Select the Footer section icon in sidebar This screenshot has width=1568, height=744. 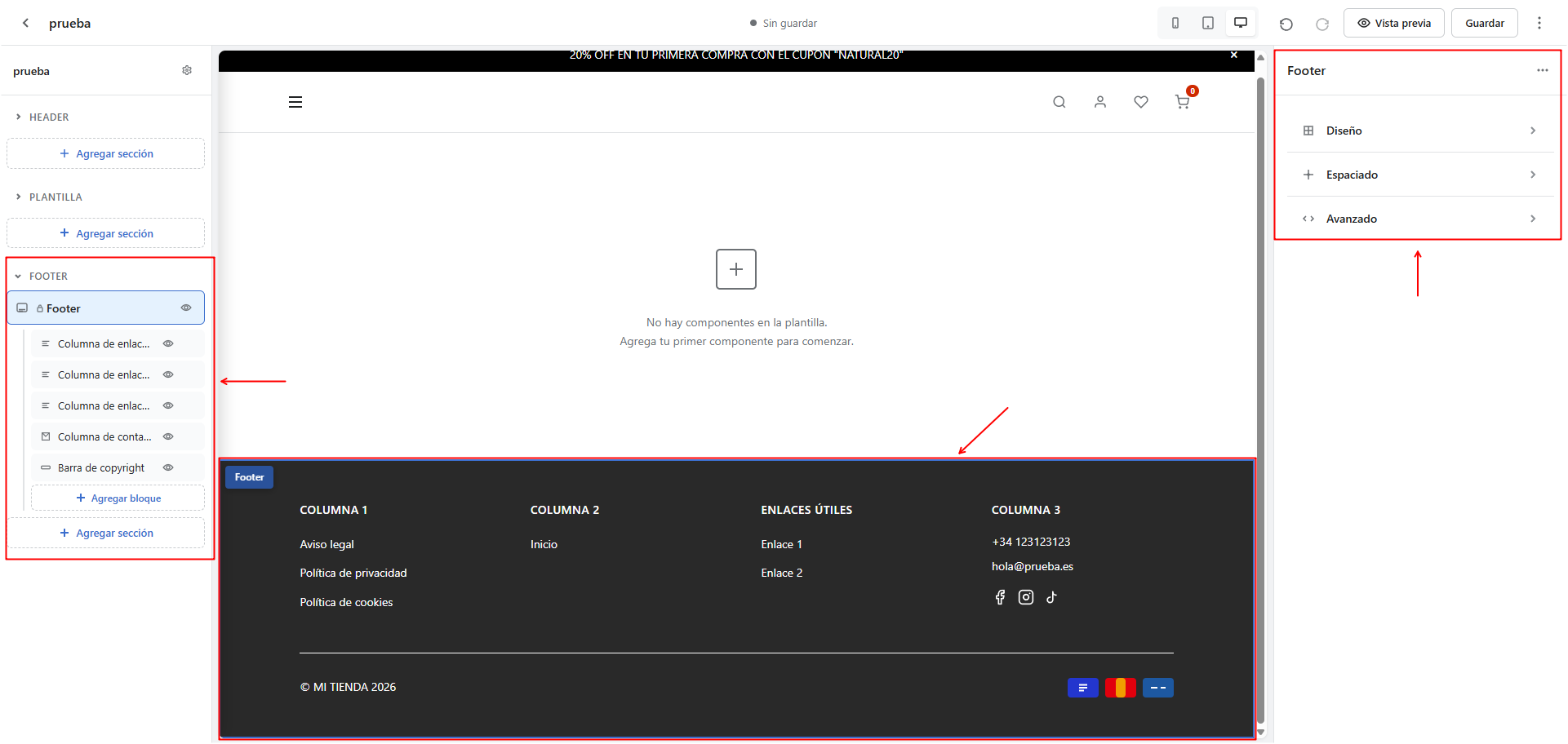[x=22, y=308]
